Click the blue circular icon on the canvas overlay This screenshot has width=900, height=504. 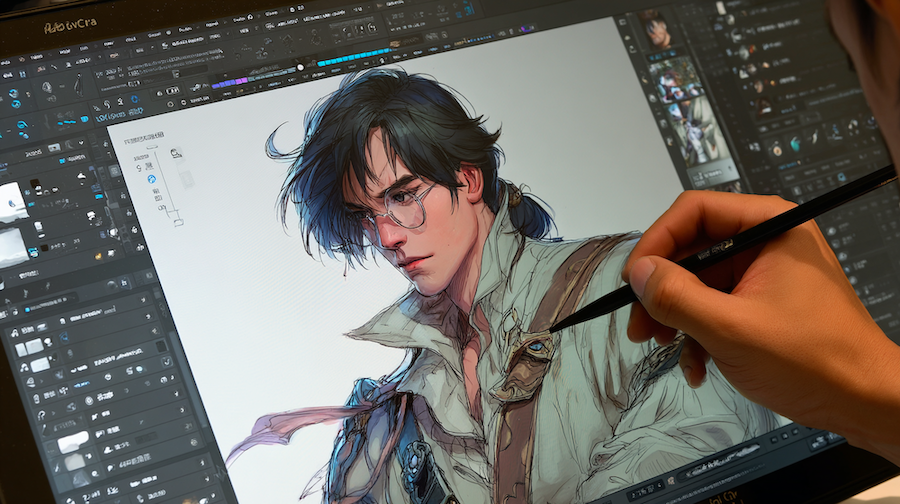tap(152, 179)
